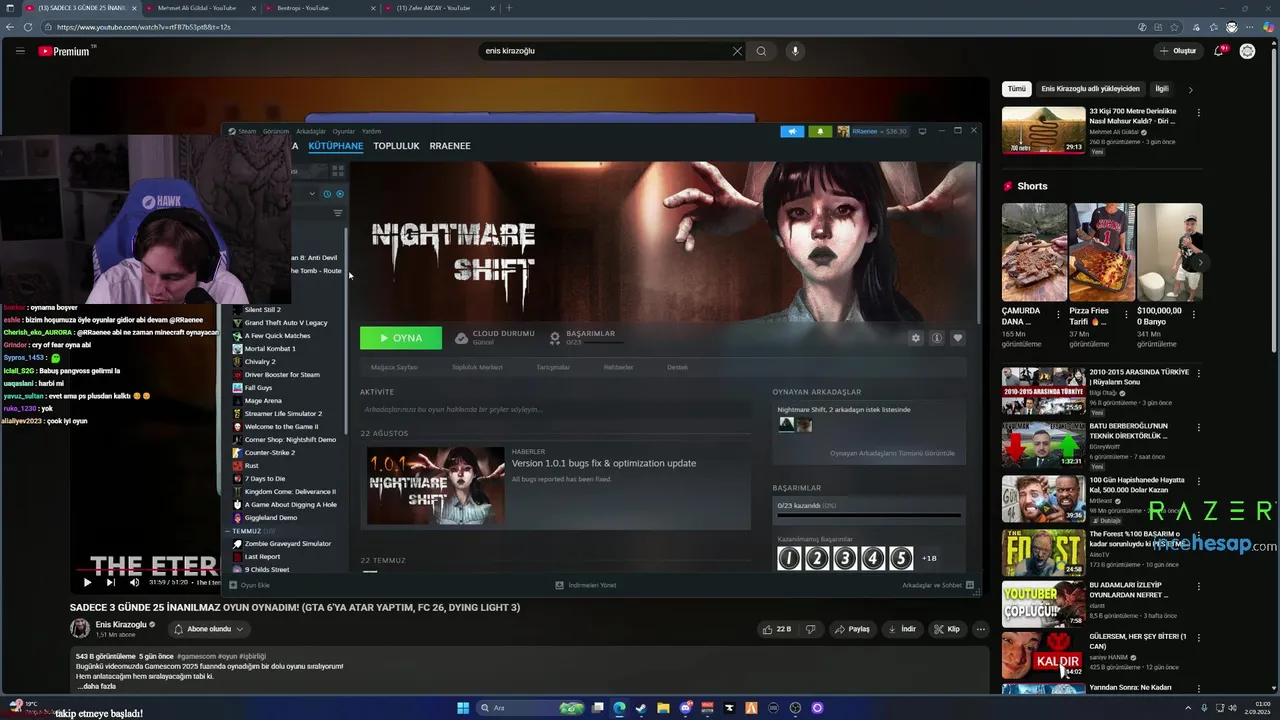This screenshot has height=720, width=1280.
Task: Open the Oyunlar menu in Steam
Action: (x=344, y=131)
